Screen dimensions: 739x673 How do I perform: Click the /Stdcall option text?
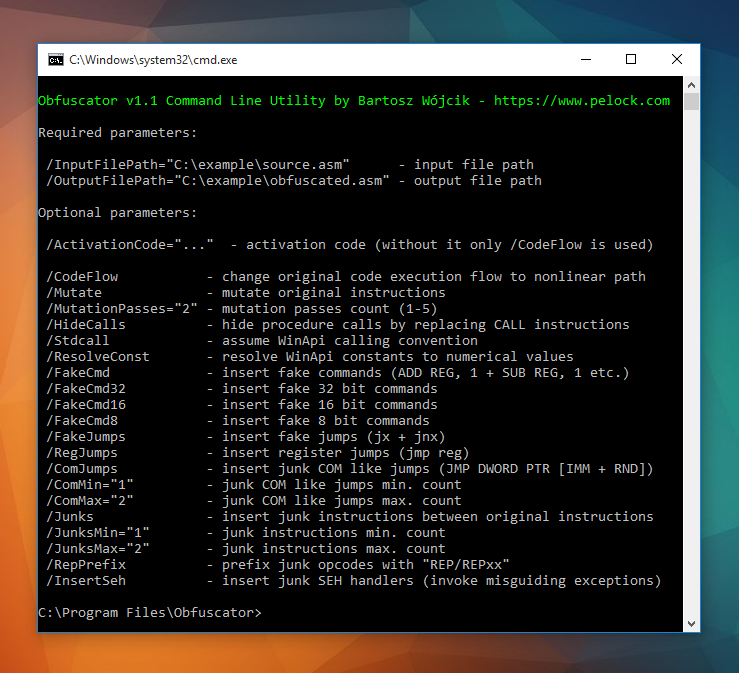pyautogui.click(x=78, y=341)
